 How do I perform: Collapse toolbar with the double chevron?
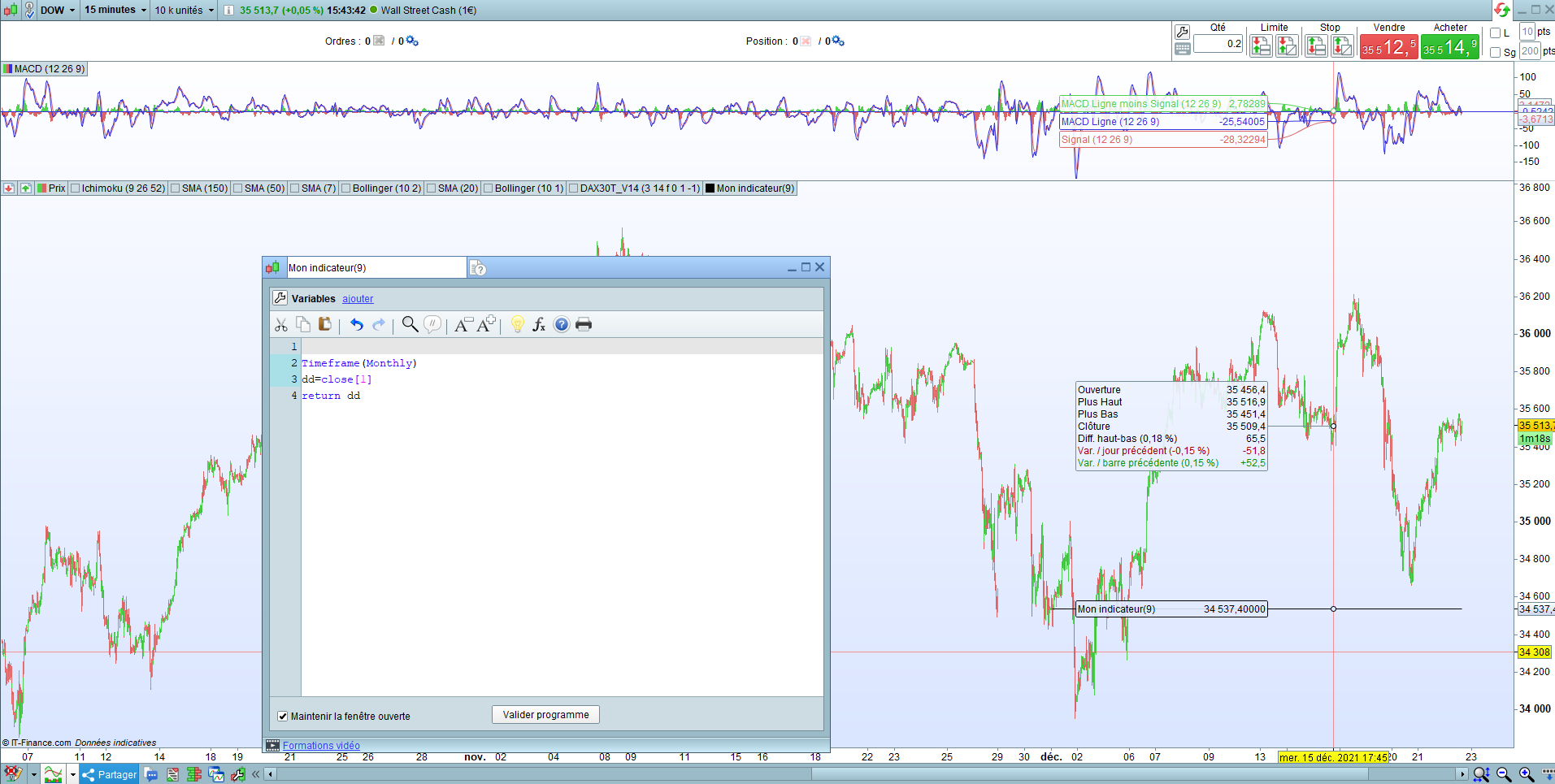click(x=256, y=774)
